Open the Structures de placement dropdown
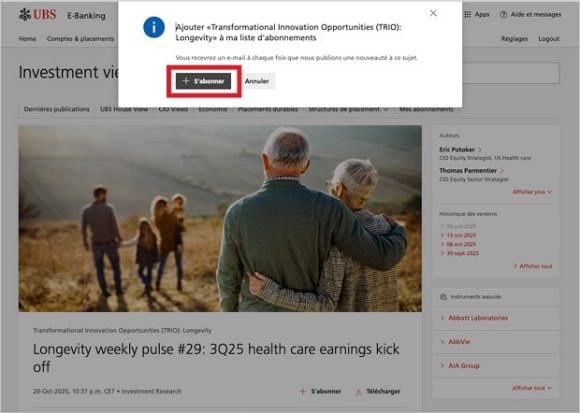Viewport: 580px width, 413px height. 348,109
